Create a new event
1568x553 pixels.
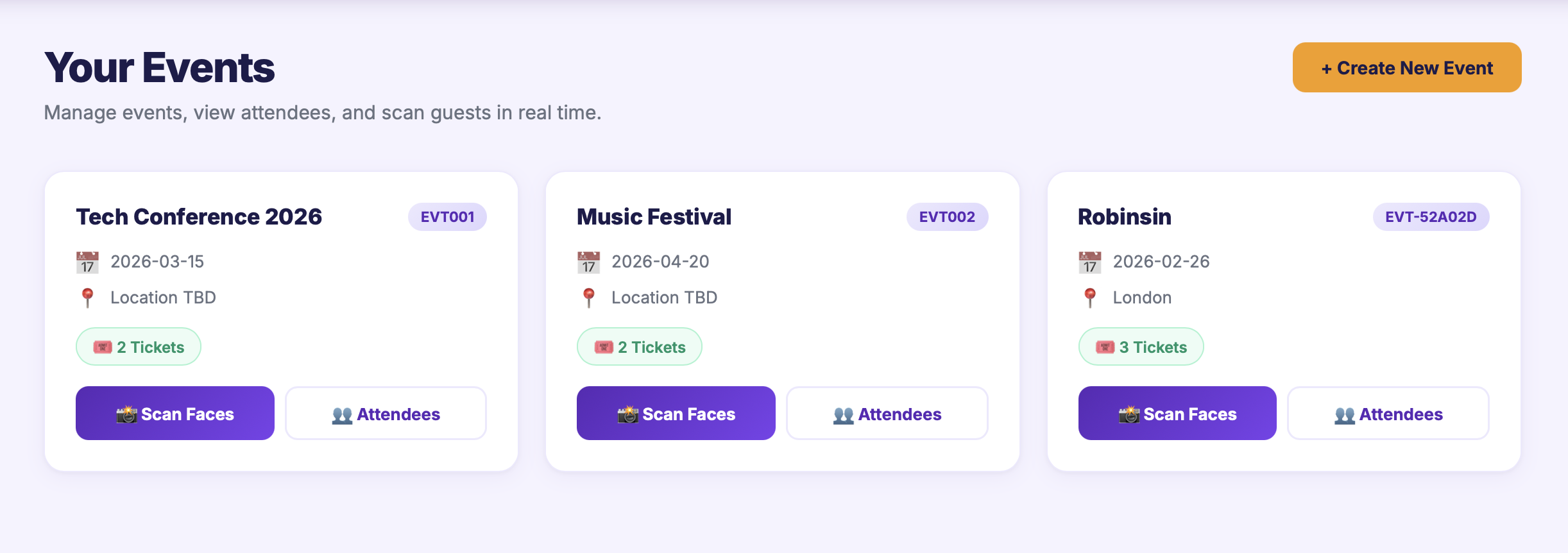[x=1406, y=67]
